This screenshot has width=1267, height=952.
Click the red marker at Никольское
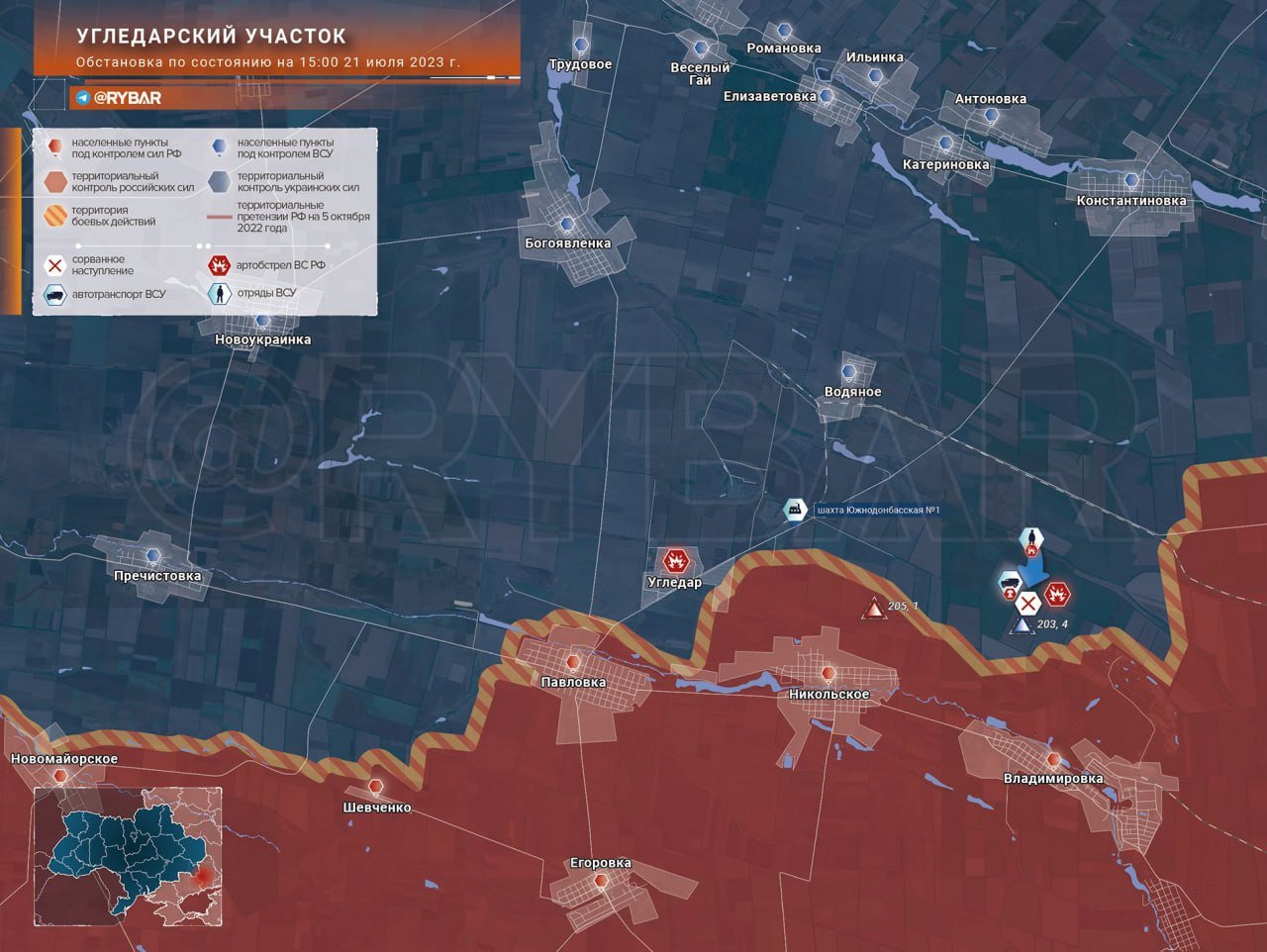(828, 674)
